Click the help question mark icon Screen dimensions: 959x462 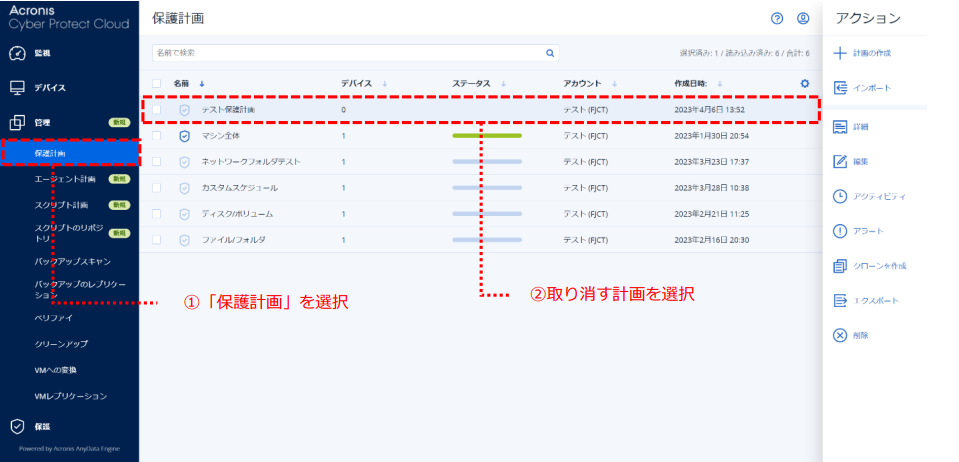coord(777,18)
